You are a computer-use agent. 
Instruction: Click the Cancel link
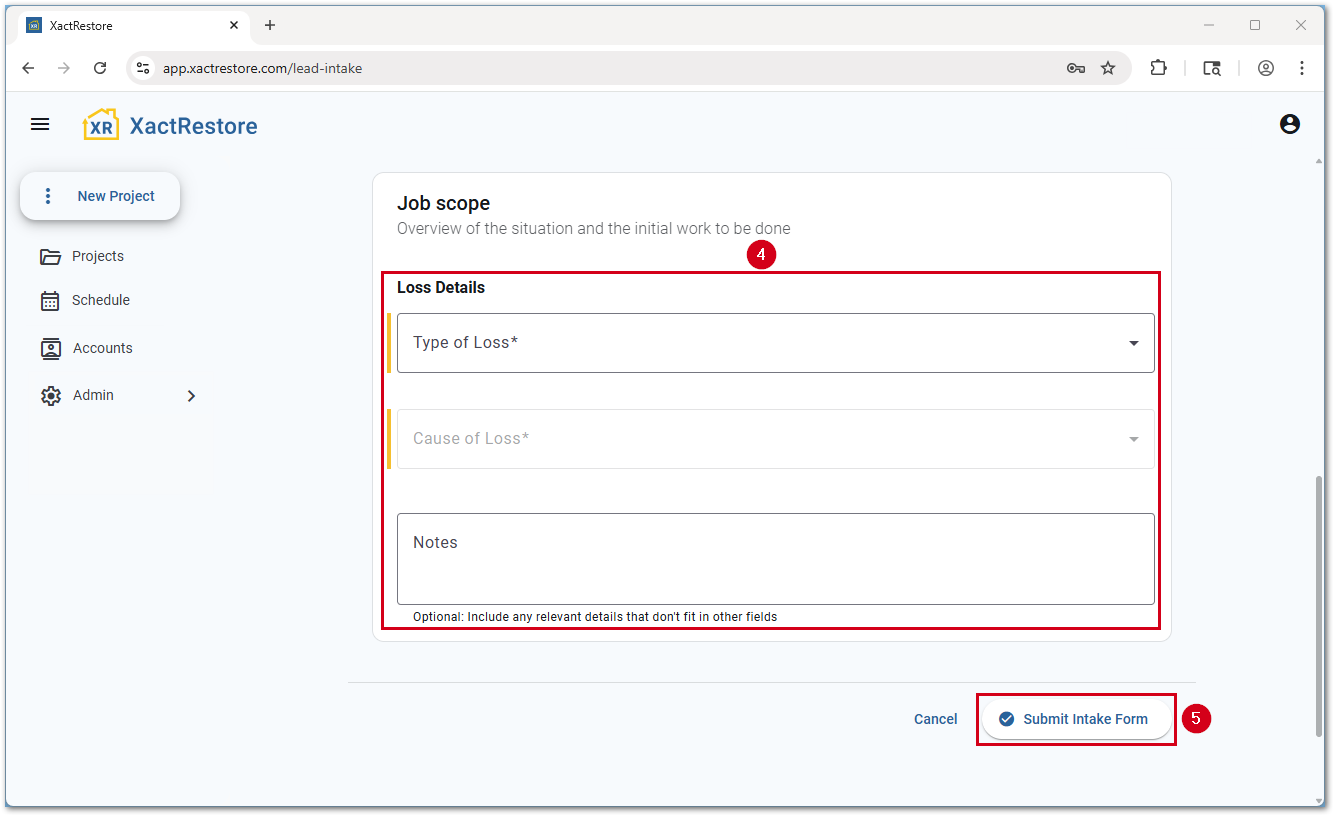click(x=935, y=719)
